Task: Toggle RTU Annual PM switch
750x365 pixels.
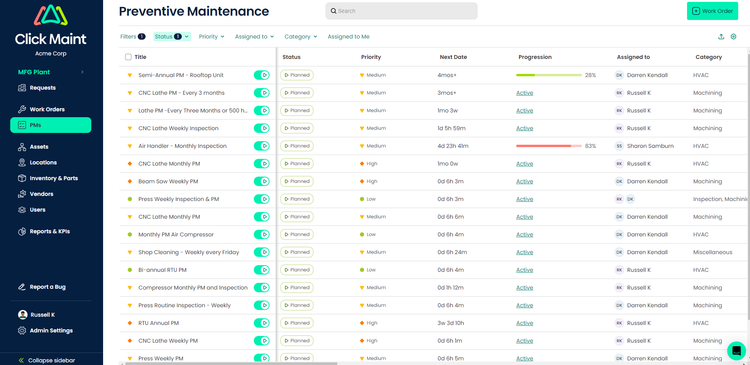Action: [x=262, y=323]
